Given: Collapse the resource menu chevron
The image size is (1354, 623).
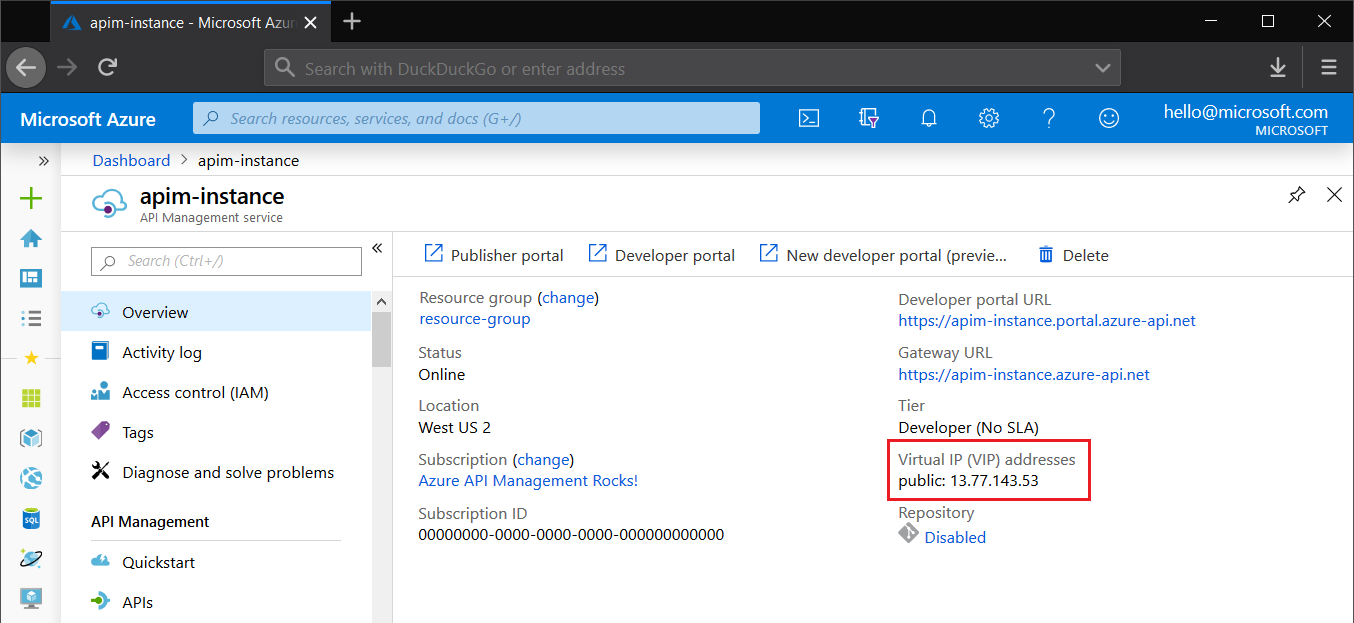Looking at the screenshot, I should point(377,248).
